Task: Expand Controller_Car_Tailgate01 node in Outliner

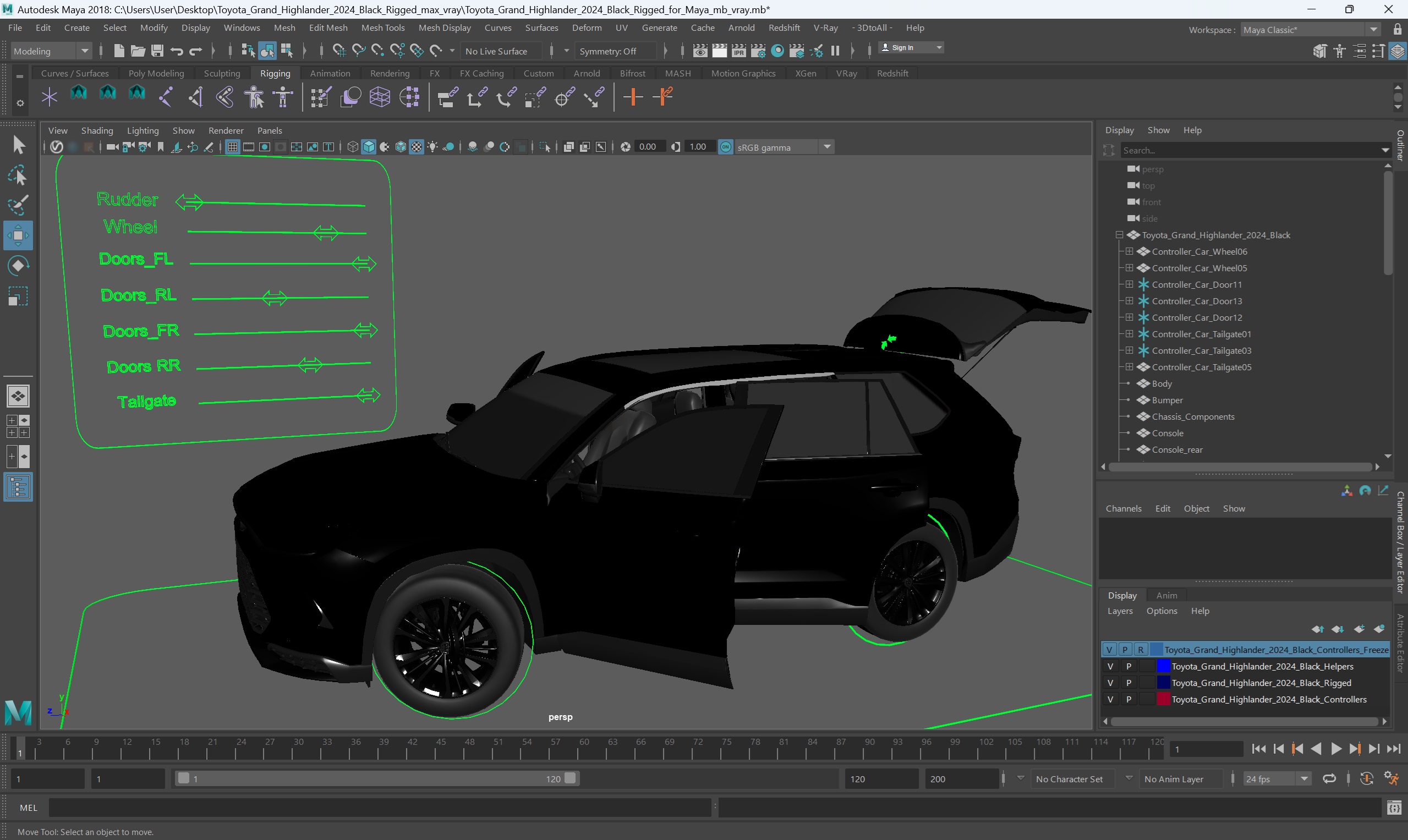Action: pos(1129,333)
